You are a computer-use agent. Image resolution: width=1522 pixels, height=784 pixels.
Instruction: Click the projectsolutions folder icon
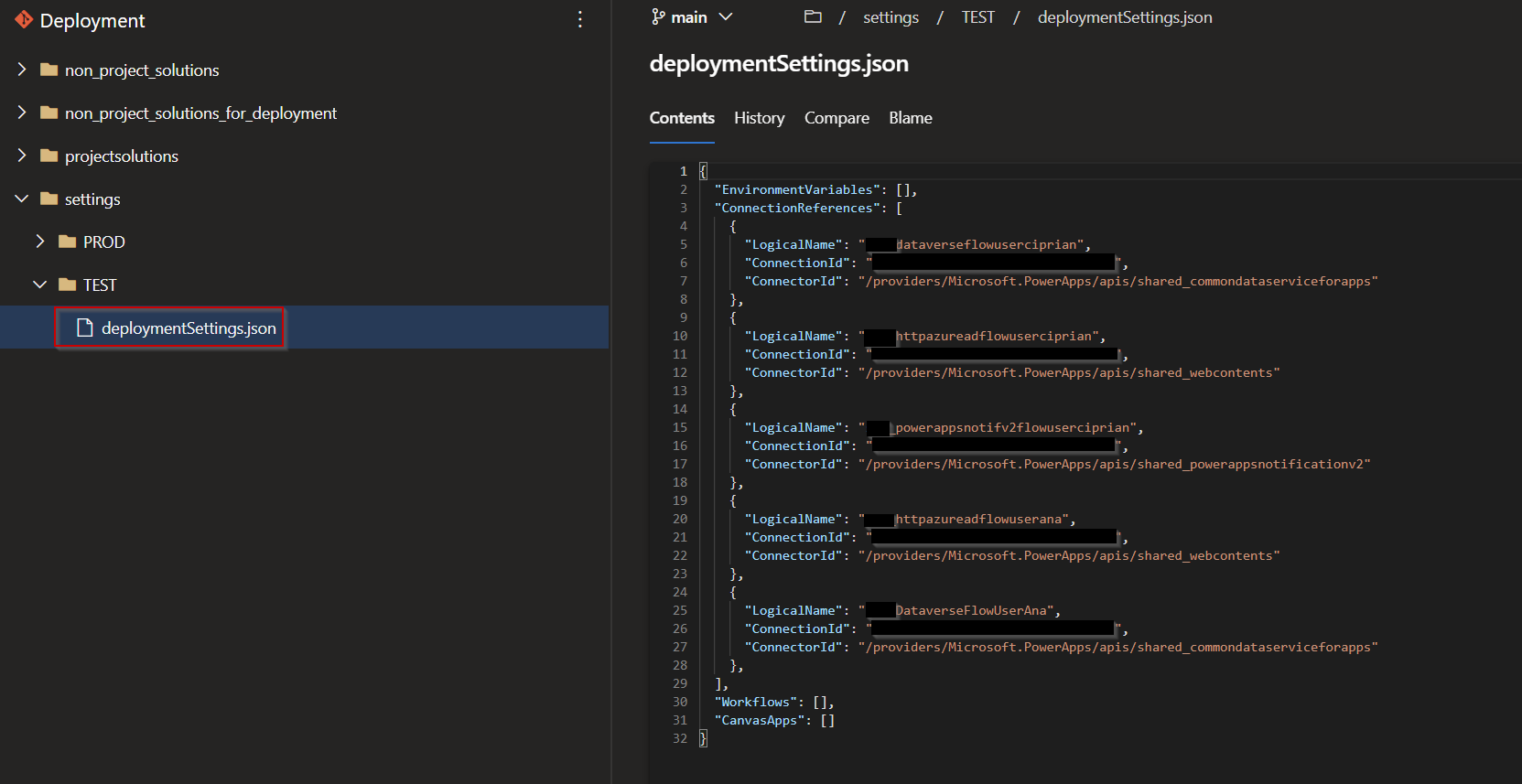click(49, 156)
